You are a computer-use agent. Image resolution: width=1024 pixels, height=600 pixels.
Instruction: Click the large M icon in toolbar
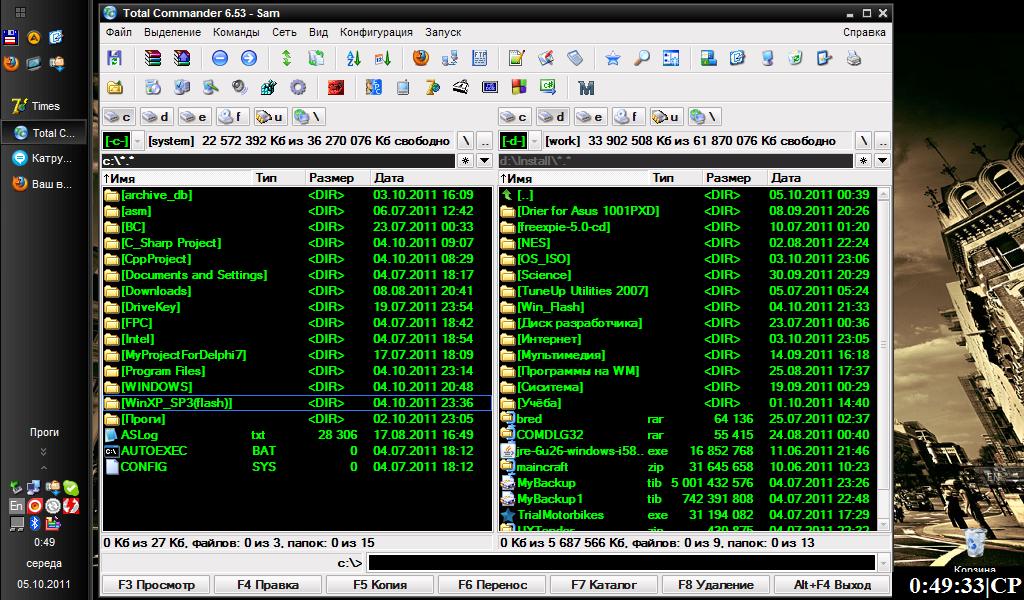click(x=586, y=87)
